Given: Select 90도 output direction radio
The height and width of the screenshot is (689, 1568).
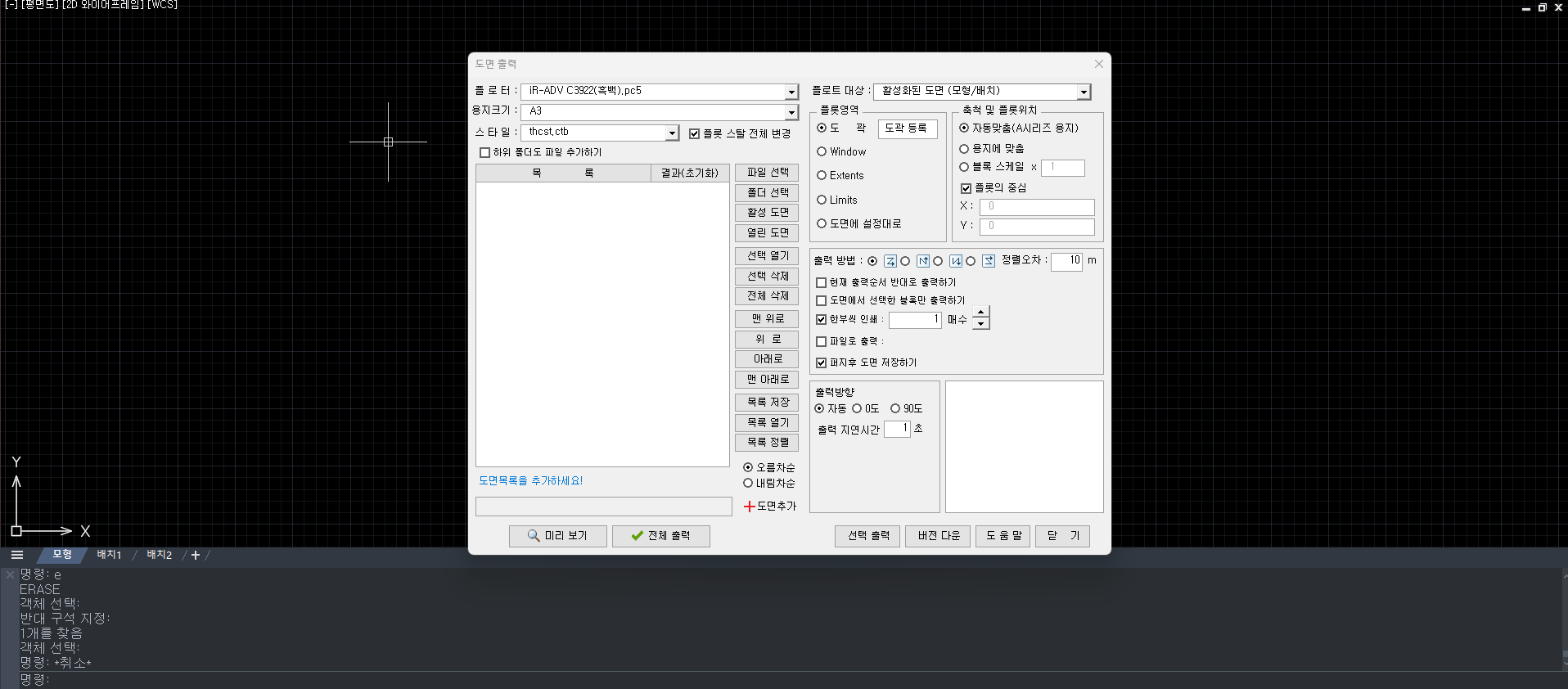Looking at the screenshot, I should click(895, 408).
